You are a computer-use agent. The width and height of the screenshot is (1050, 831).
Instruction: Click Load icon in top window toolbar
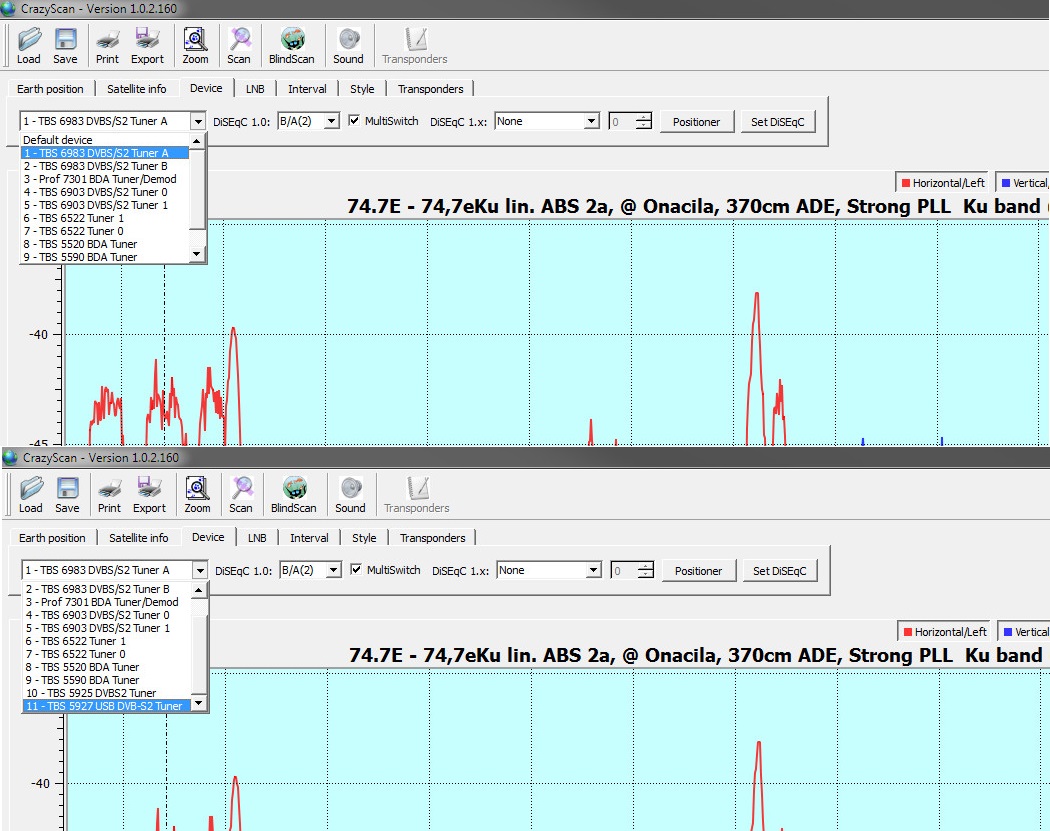point(29,39)
